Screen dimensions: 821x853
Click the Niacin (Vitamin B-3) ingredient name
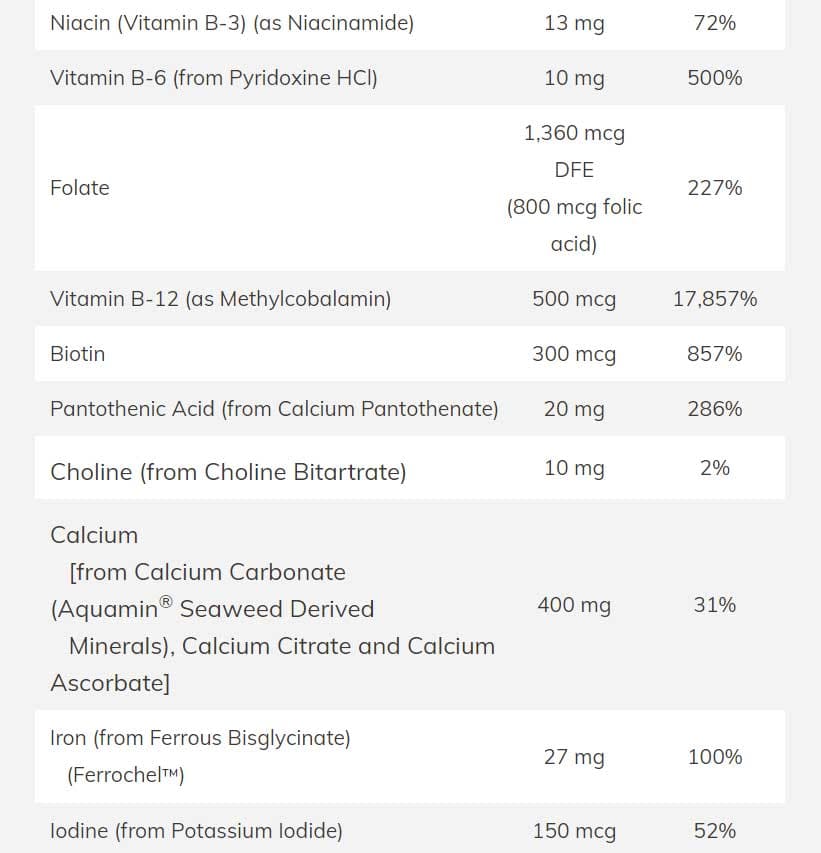(x=231, y=23)
